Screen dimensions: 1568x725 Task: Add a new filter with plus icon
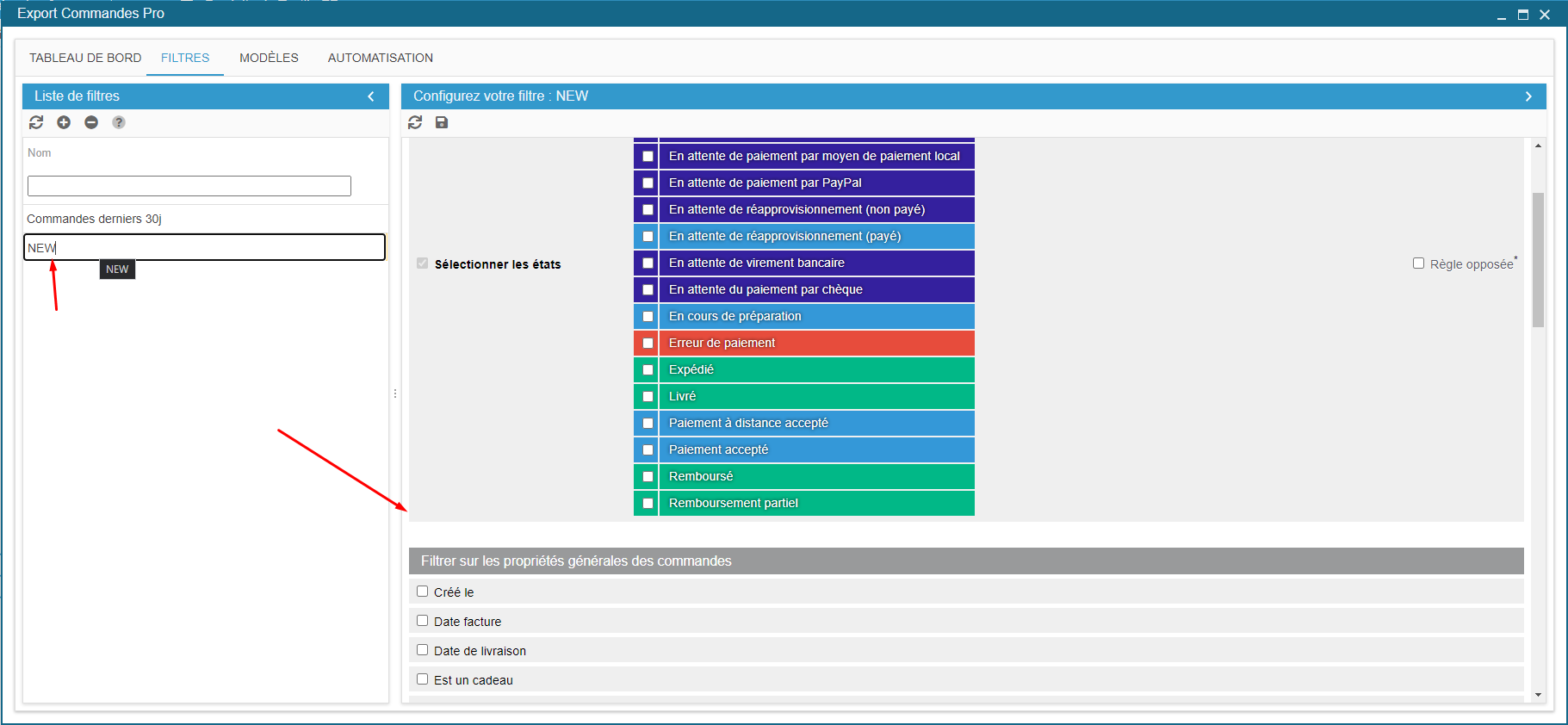pos(64,122)
